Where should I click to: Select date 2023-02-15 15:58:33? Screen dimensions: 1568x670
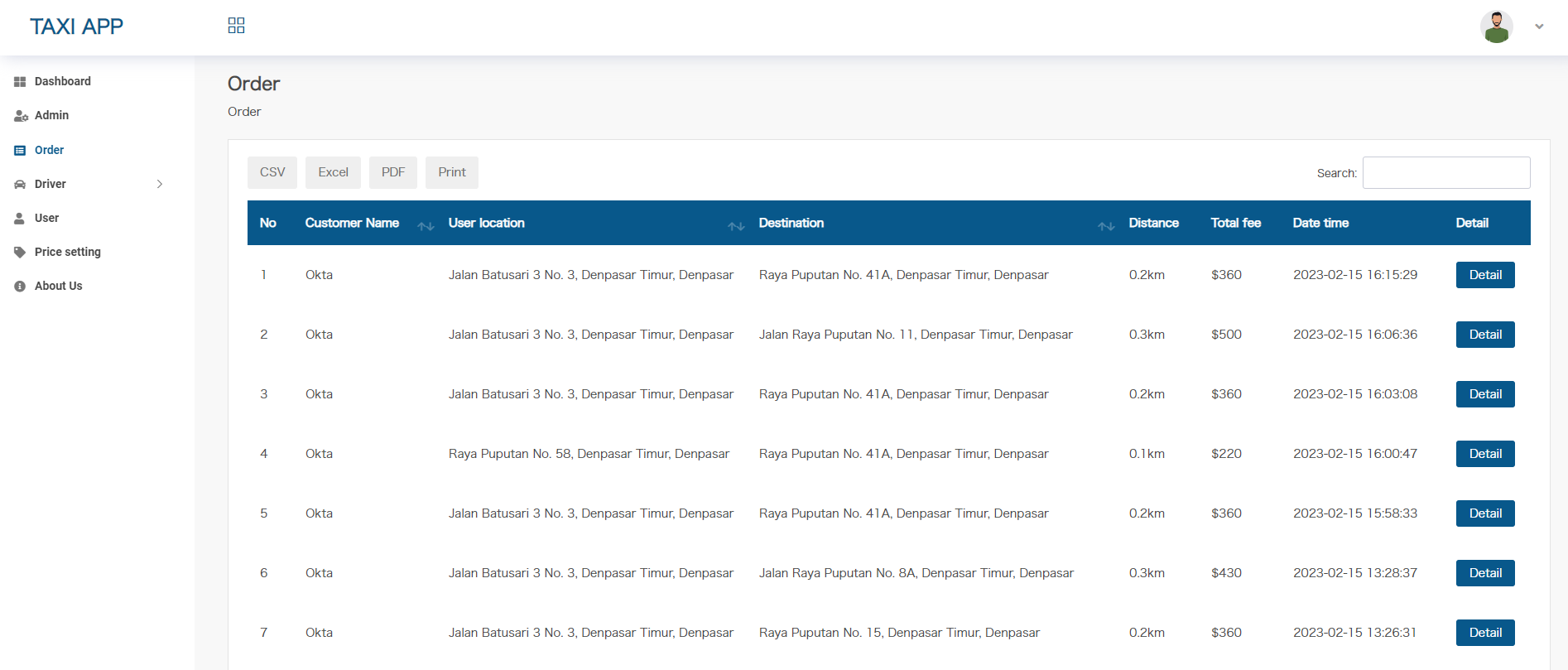[x=1355, y=513]
